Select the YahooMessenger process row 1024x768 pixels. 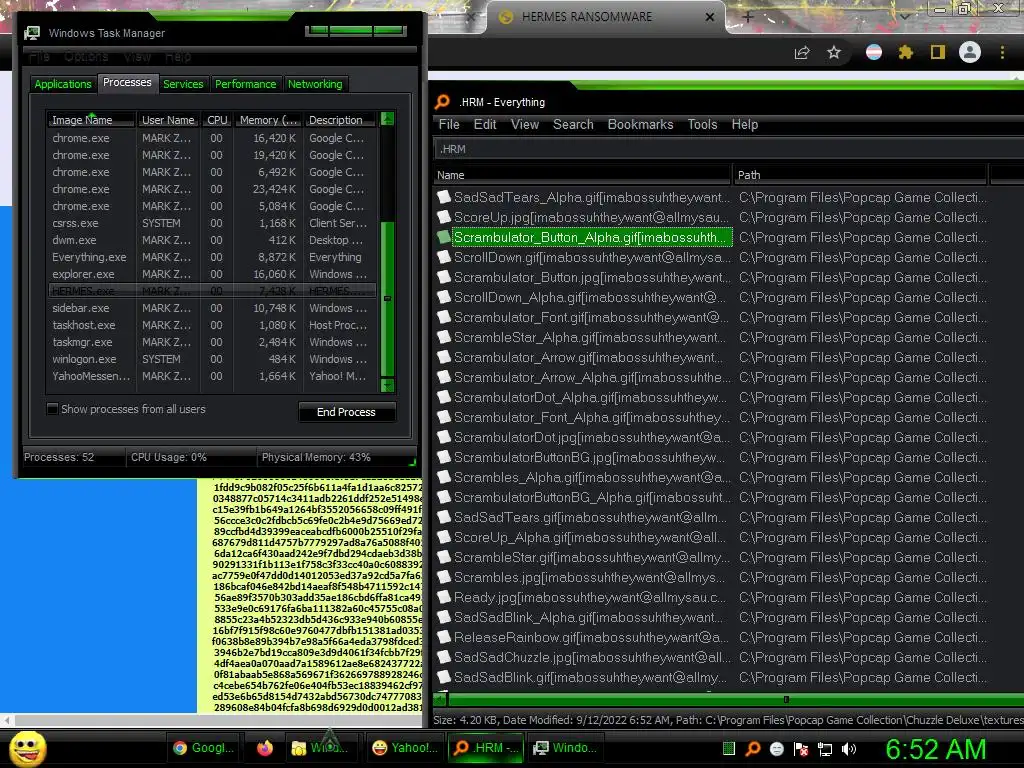pos(212,376)
